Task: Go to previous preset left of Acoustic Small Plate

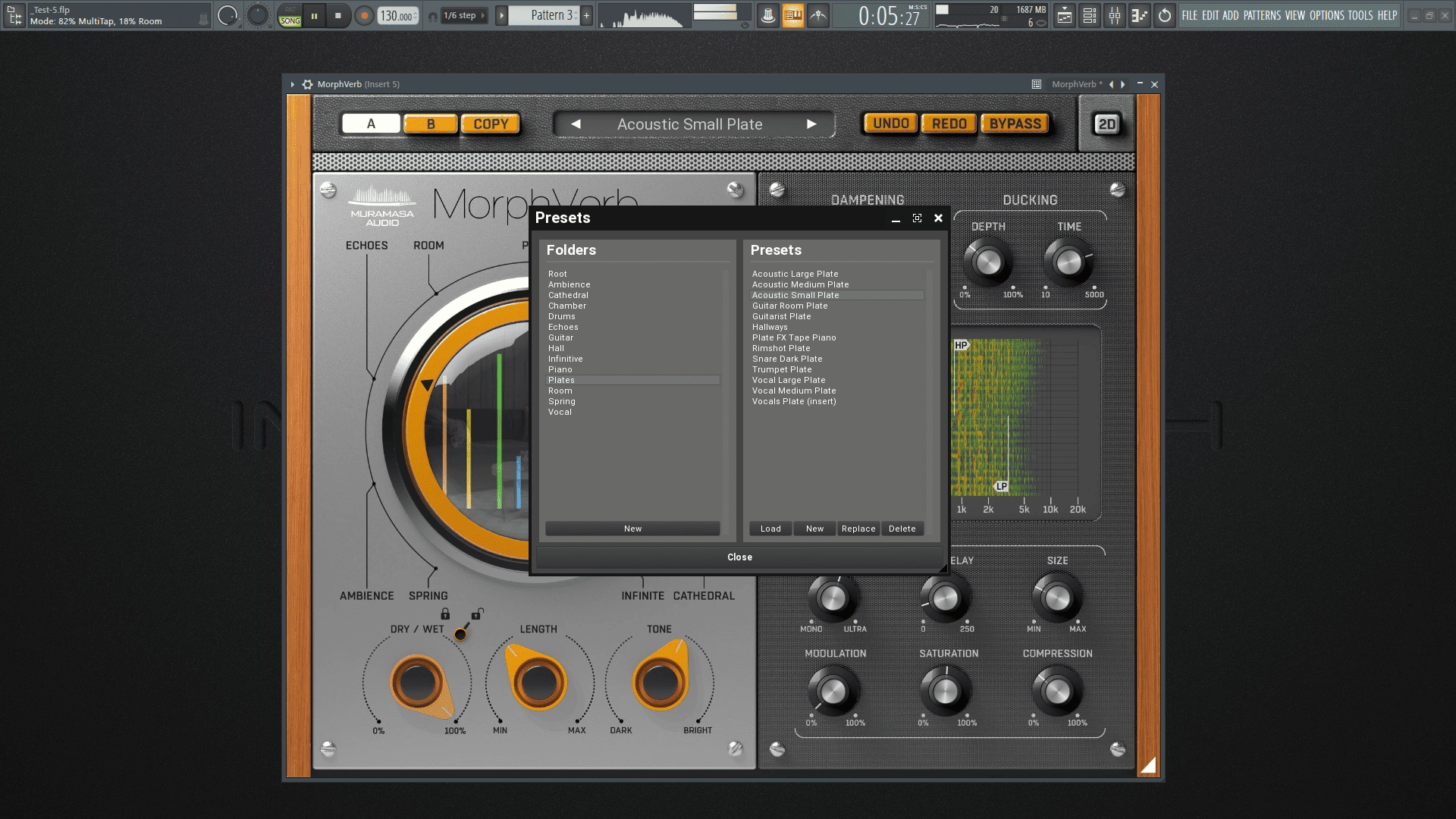Action: tap(576, 124)
